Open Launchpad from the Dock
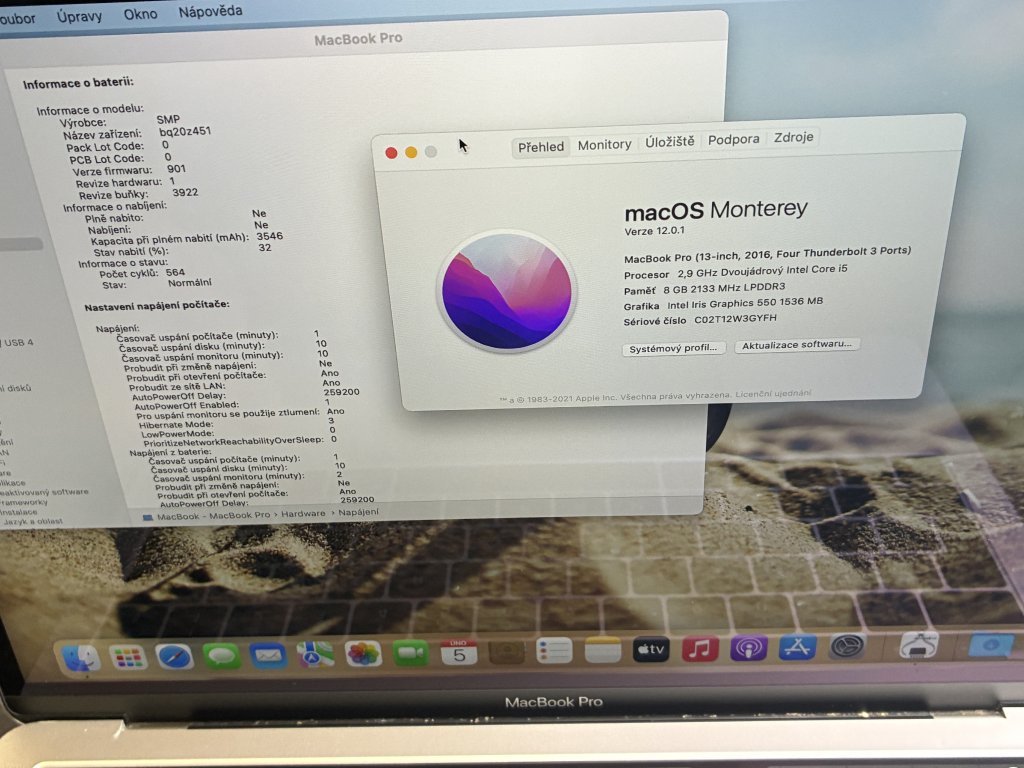Image resolution: width=1024 pixels, height=768 pixels. [128, 656]
